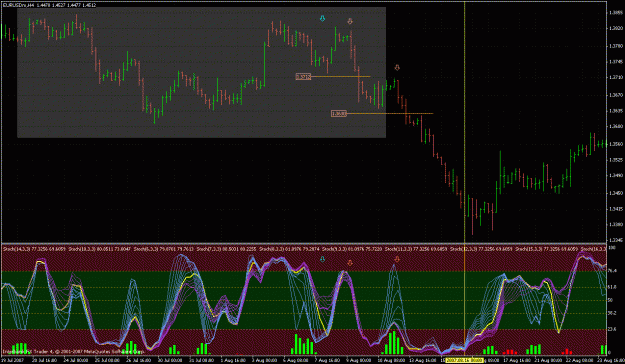Screen dimensions: 625x364
Task: Click the 30 Jul 00:00 date on time axis
Action: (x=170, y=360)
